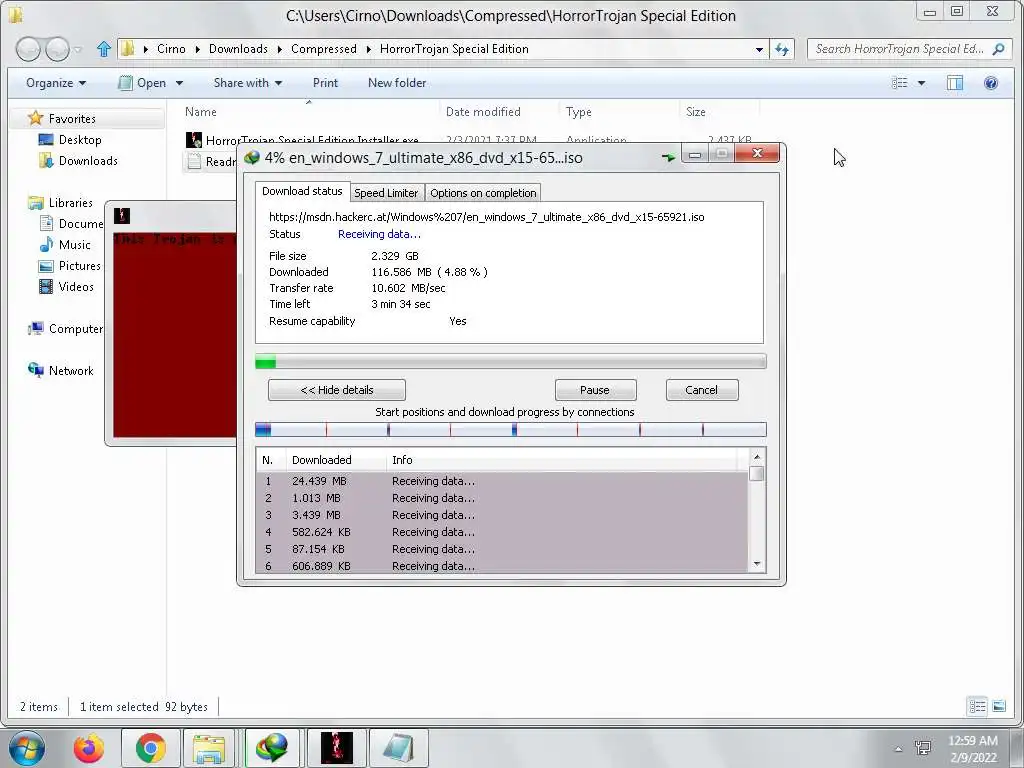This screenshot has height=768, width=1024.
Task: Switch to HorrorTrojan taskbar icon
Action: coord(336,748)
